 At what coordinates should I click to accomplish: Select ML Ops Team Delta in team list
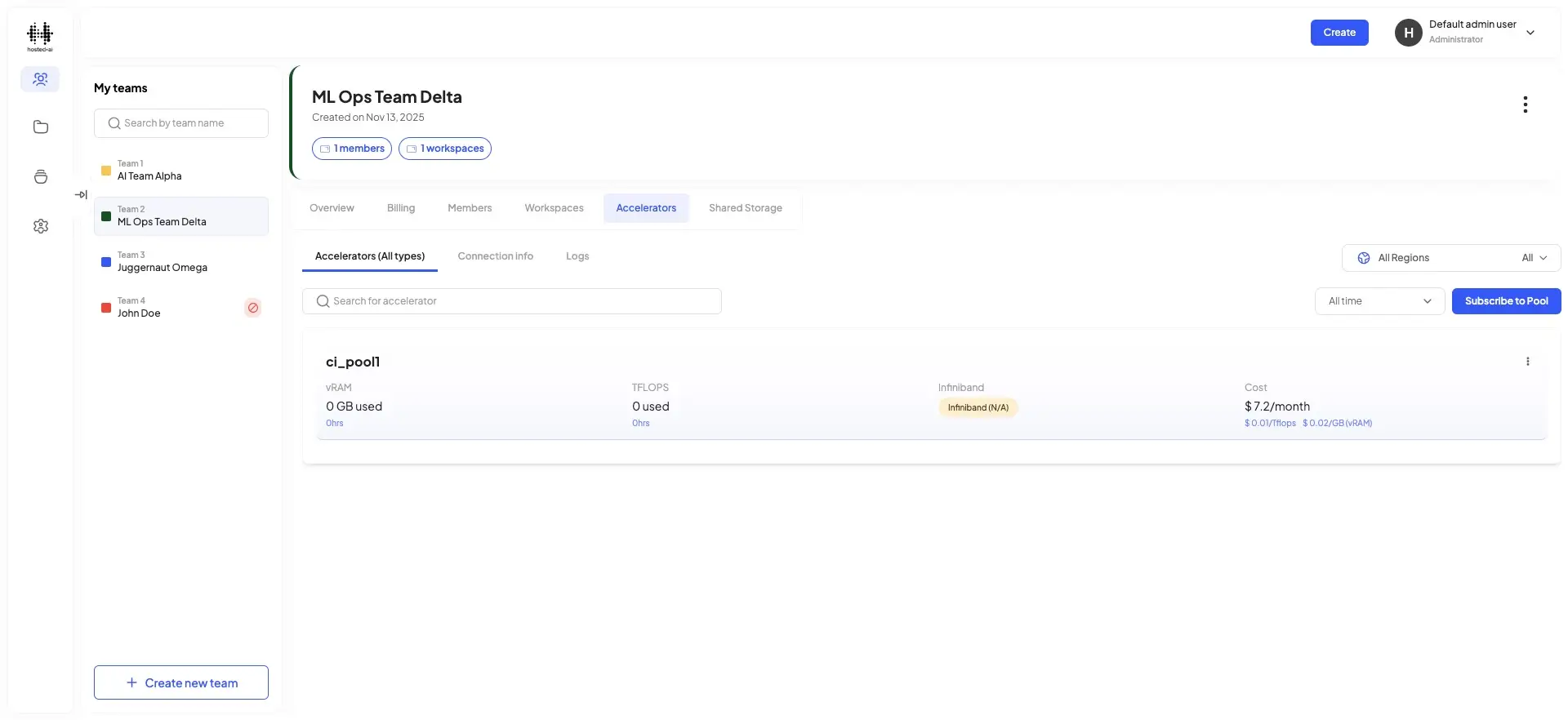point(181,216)
